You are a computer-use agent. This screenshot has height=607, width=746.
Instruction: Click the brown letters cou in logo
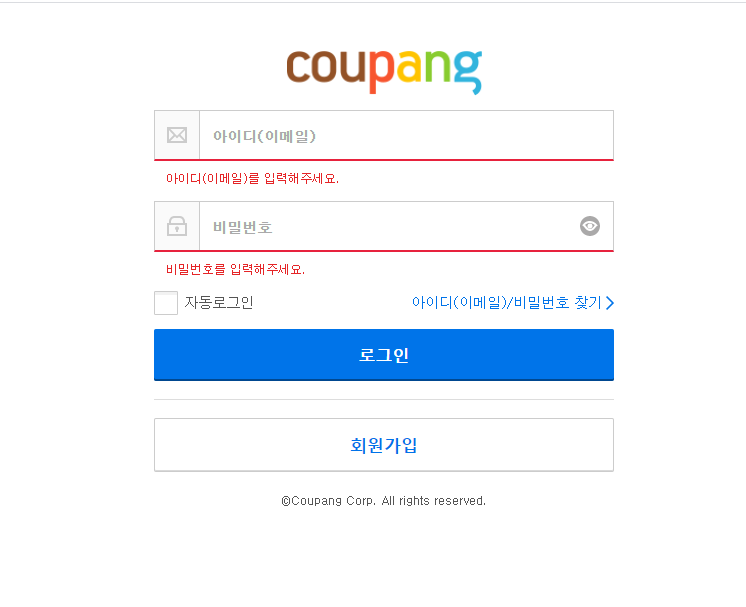(x=326, y=67)
